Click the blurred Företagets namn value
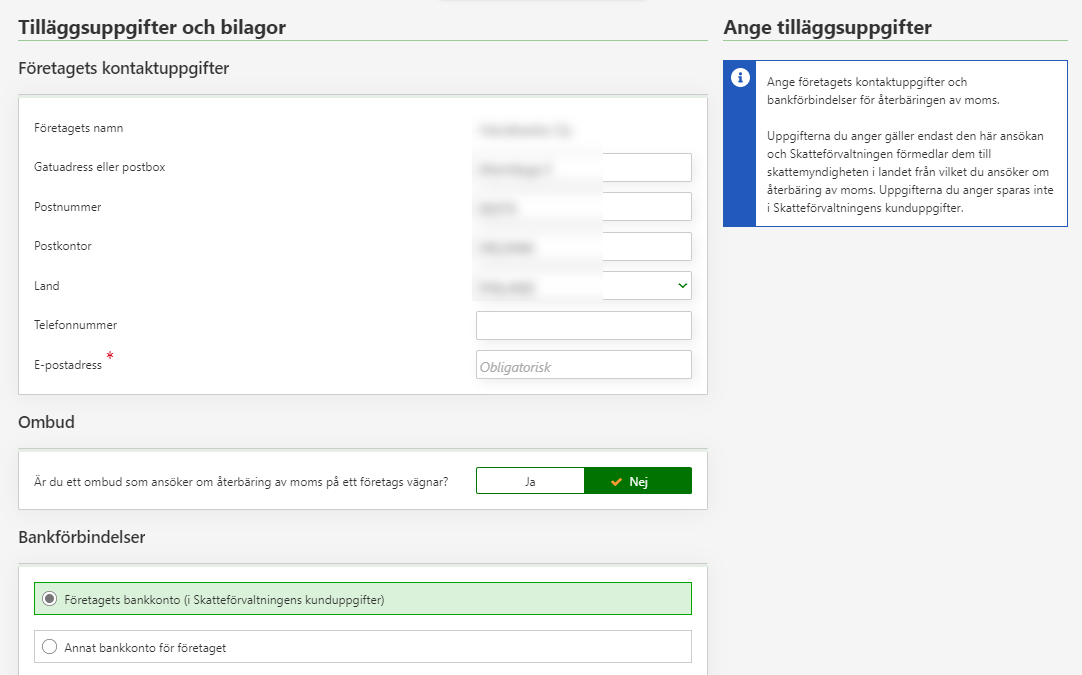1082x675 pixels. 526,129
